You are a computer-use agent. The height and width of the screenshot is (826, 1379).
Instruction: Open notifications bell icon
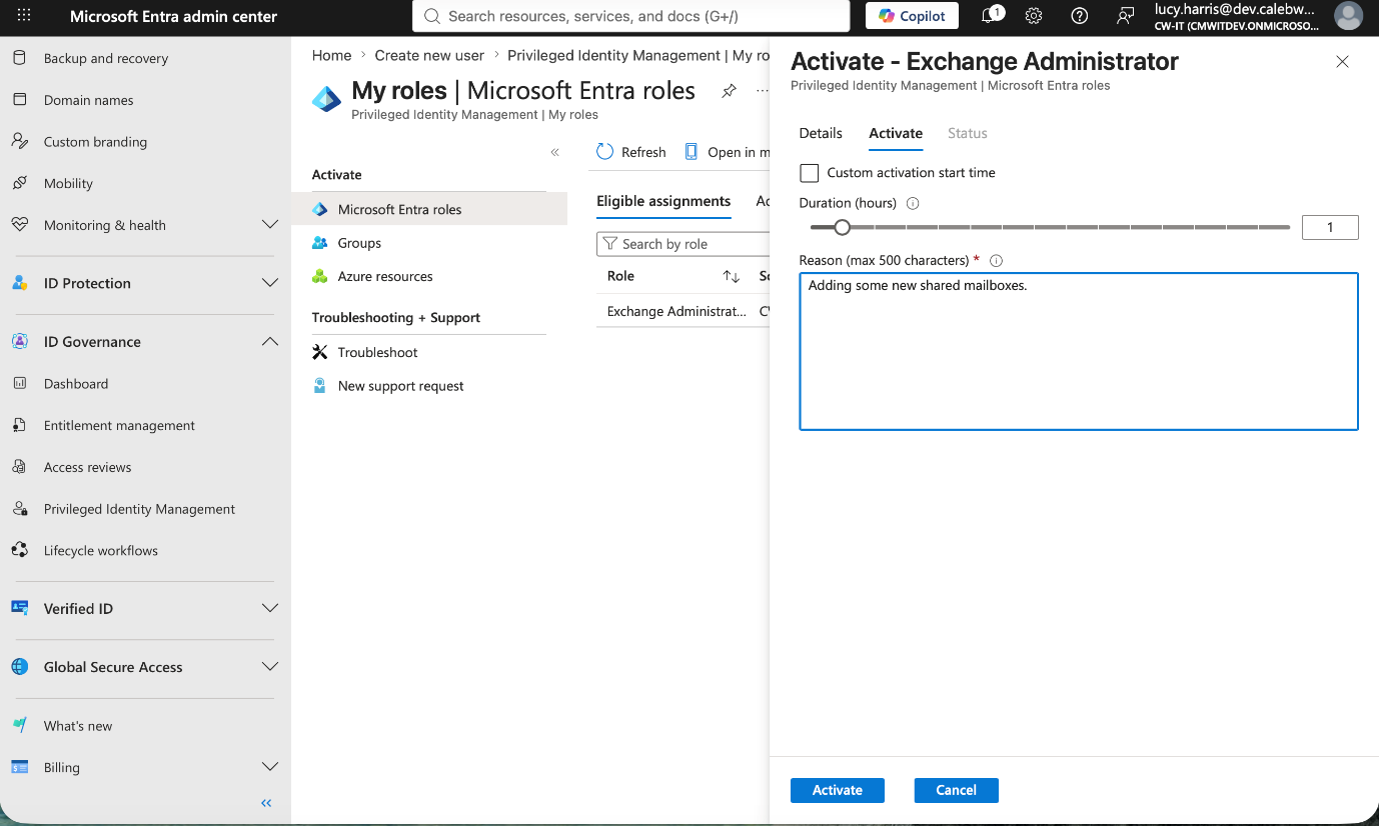tap(990, 16)
